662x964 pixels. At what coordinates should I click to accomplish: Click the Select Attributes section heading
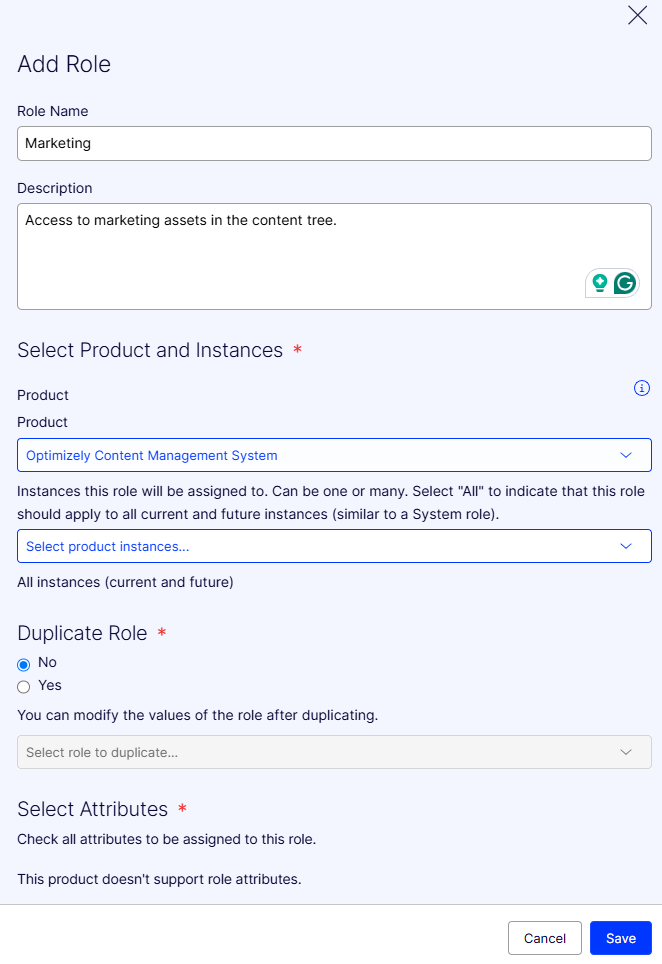(92, 809)
